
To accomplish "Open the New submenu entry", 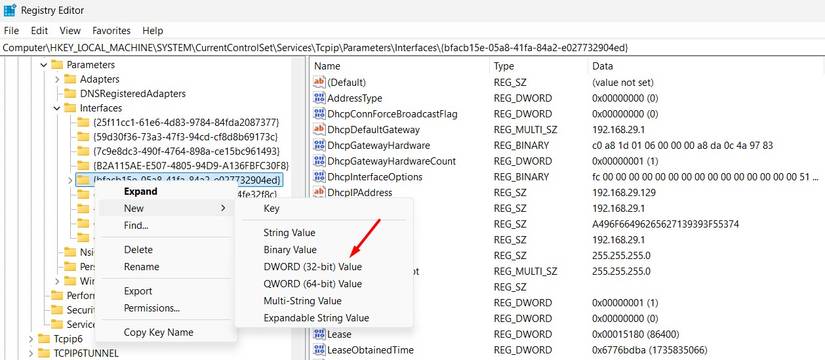I will (x=166, y=208).
